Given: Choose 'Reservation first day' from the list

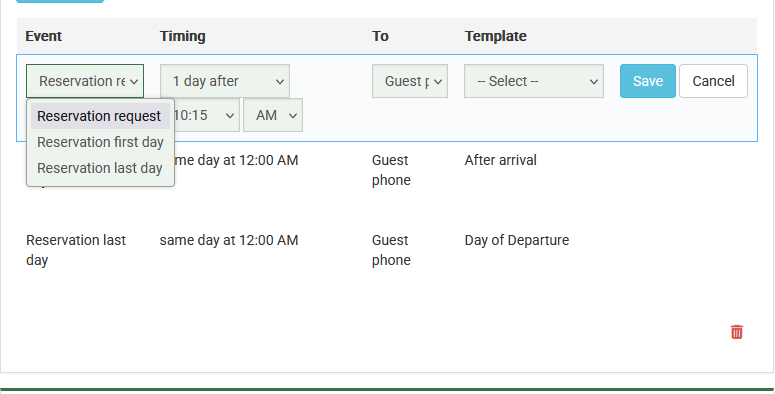Looking at the screenshot, I should pyautogui.click(x=100, y=142).
